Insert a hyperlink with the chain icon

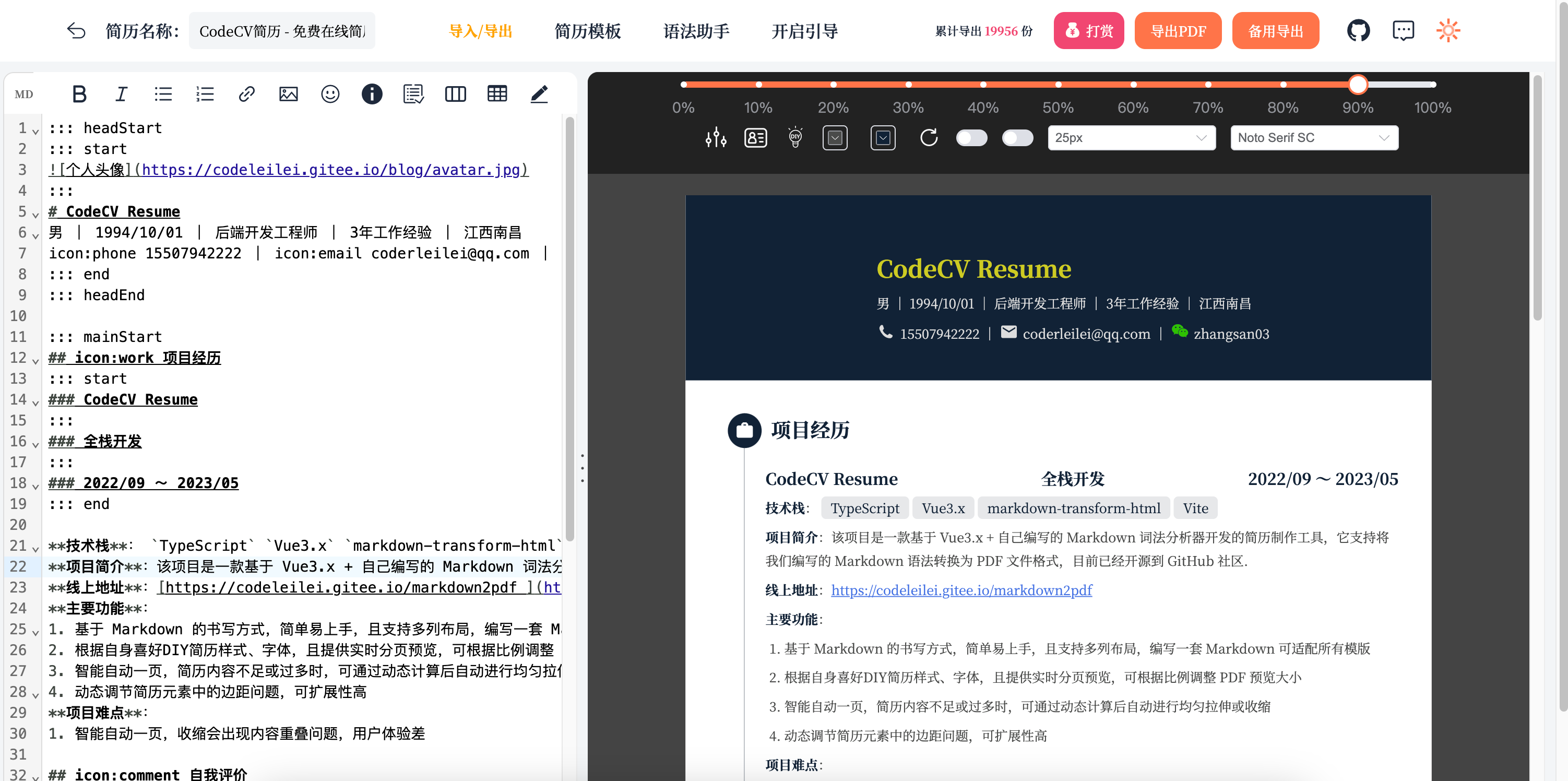tap(246, 94)
